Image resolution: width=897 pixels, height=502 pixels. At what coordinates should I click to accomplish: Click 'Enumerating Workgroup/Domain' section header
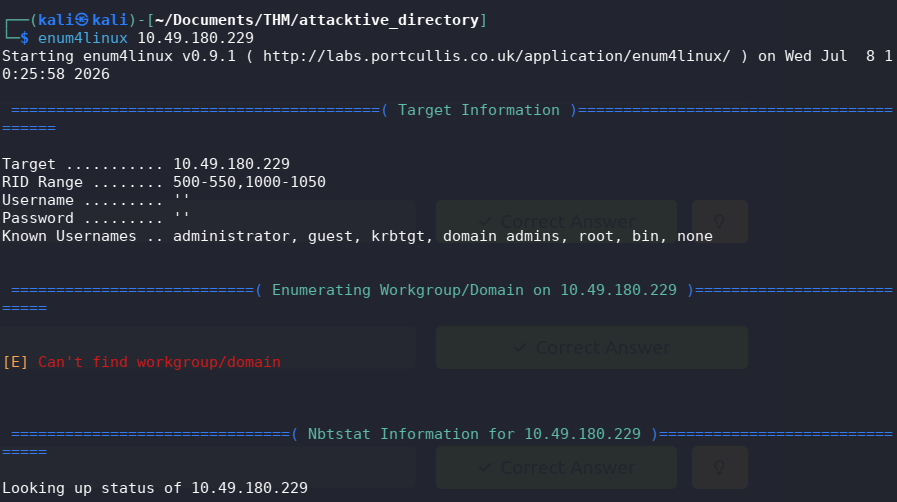pyautogui.click(x=474, y=290)
